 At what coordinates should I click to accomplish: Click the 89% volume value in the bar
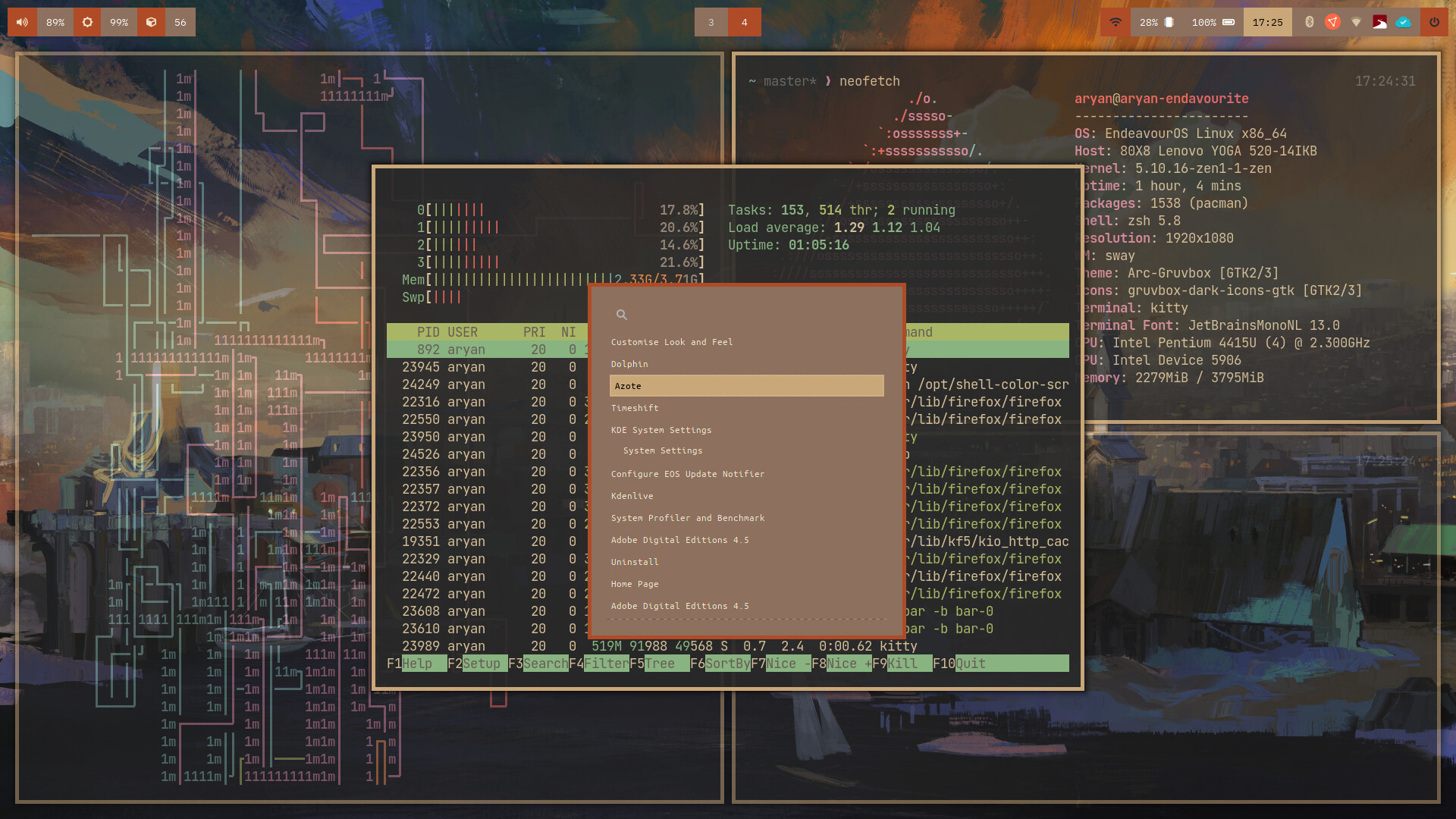[x=55, y=22]
